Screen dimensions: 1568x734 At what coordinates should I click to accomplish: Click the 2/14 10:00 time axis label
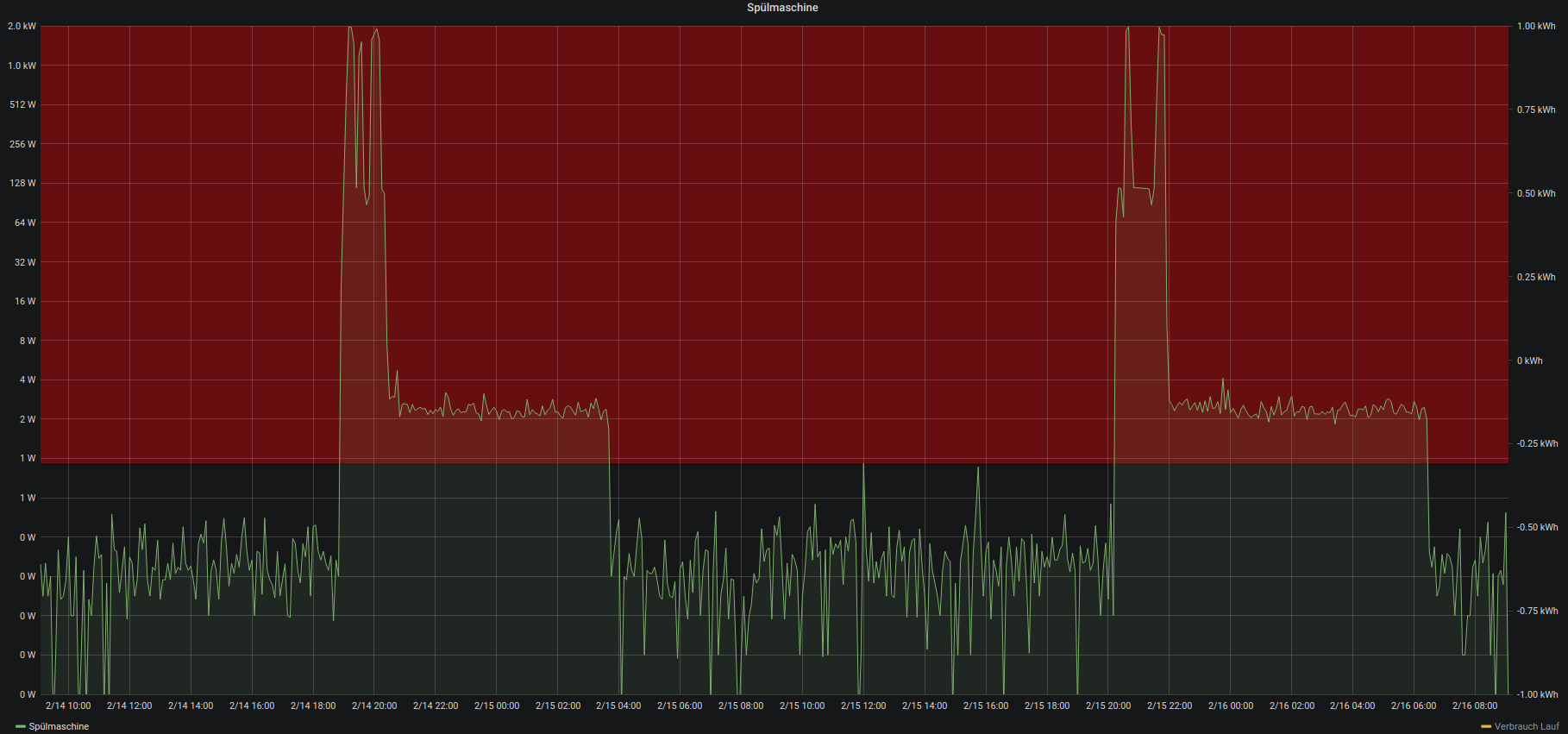click(x=68, y=706)
